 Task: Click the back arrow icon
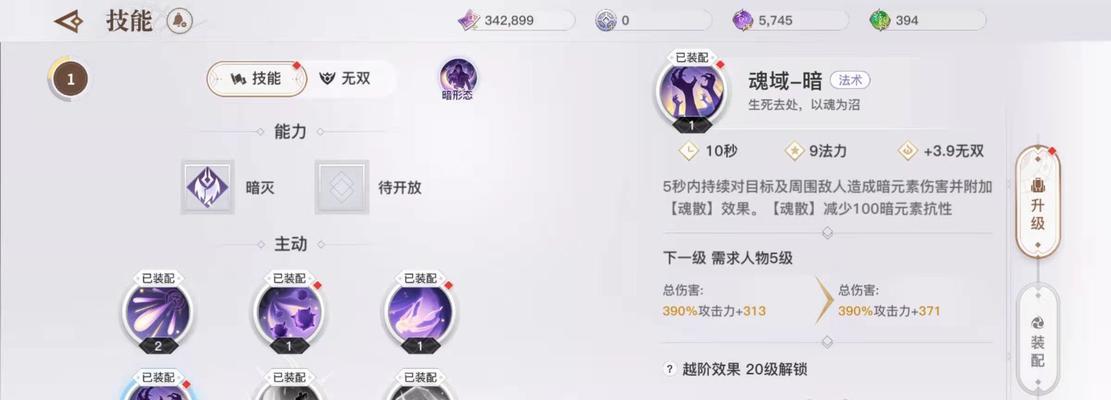69,21
